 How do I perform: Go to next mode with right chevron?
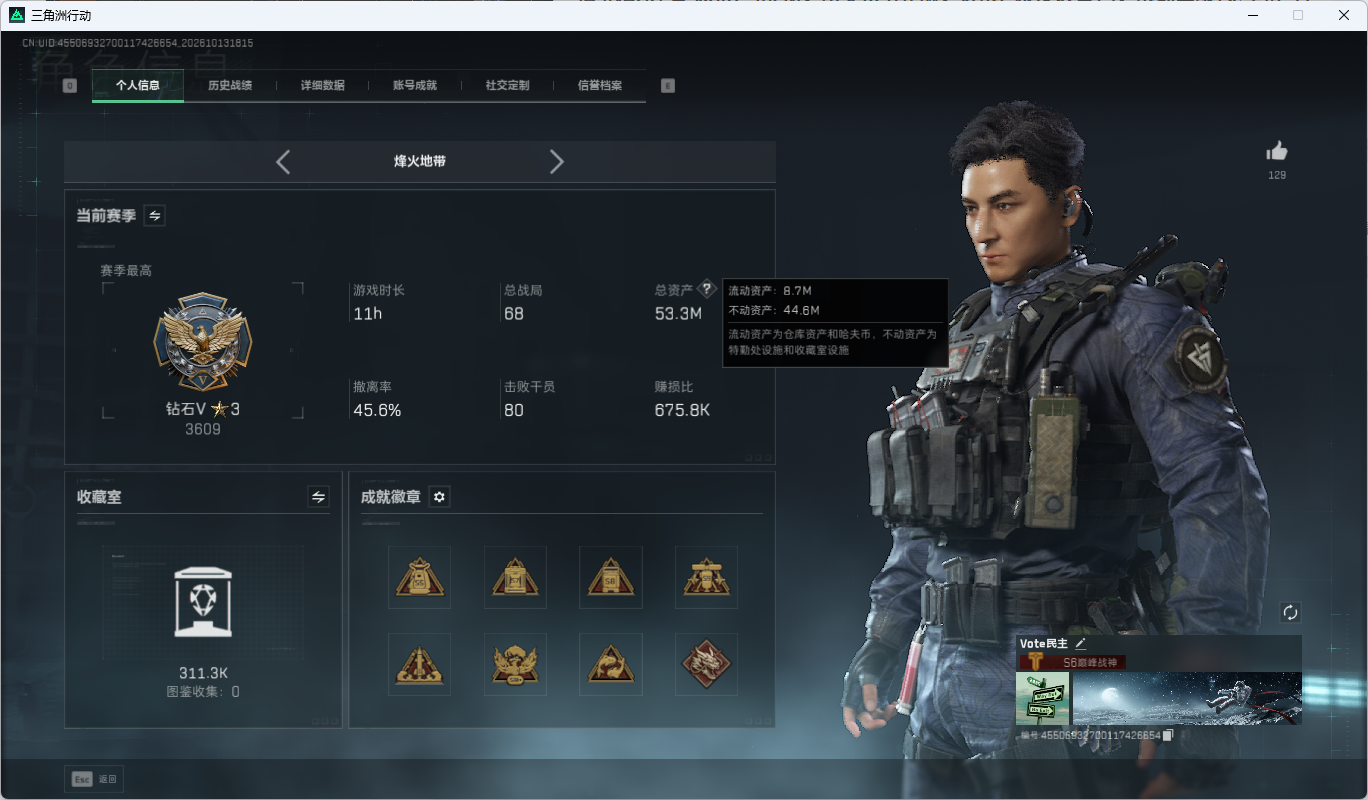tap(557, 161)
